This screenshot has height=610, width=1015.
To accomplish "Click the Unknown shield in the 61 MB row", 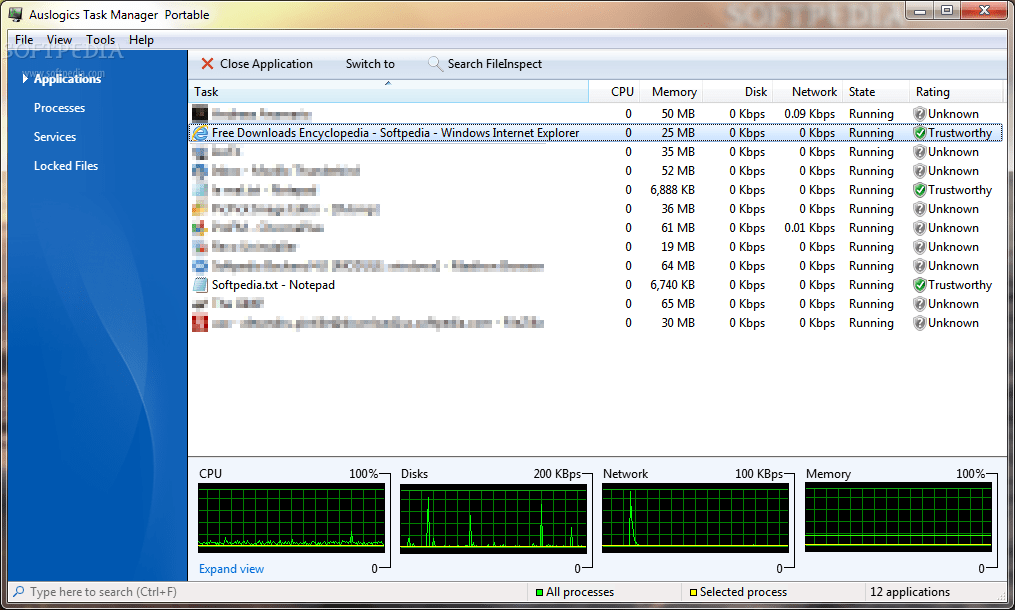I will (919, 228).
